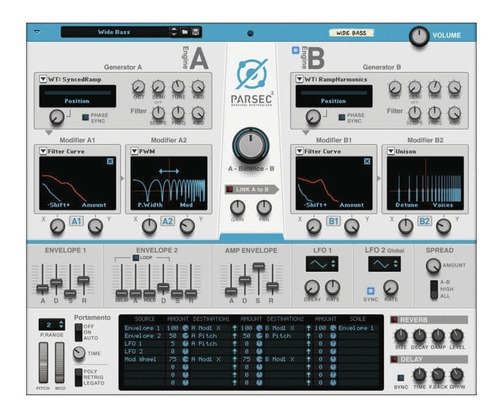
Task: Open the patch browser folder icon
Action: pos(185,32)
